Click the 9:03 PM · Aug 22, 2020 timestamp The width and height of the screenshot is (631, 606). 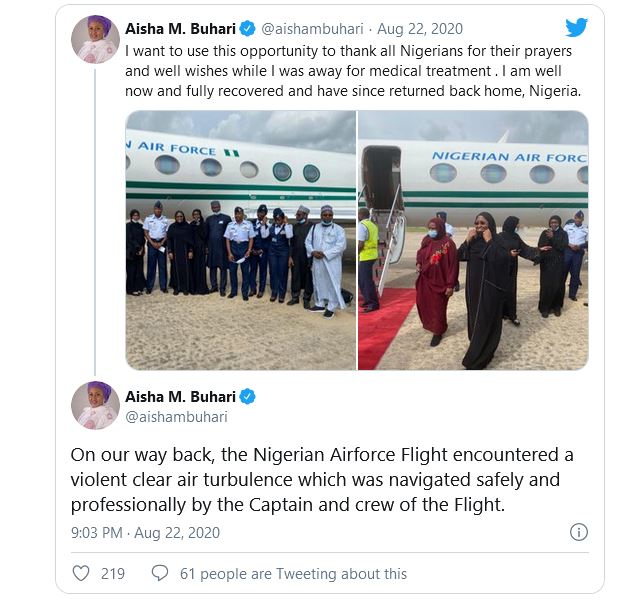(x=145, y=533)
